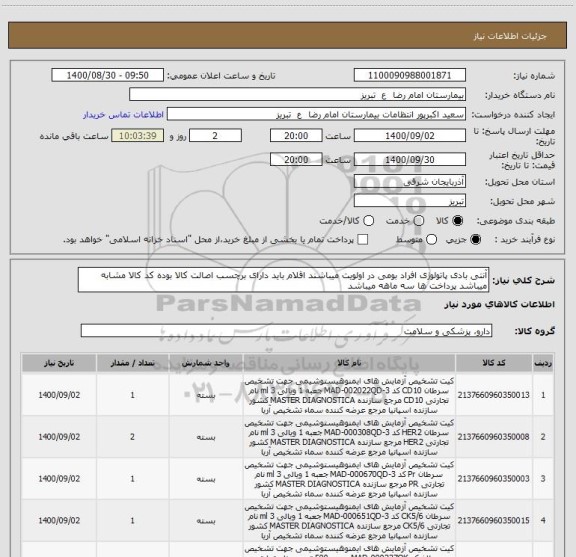The image size is (576, 557).
Task: Select the خدمت radio button
Action: pyautogui.click(x=419, y=221)
